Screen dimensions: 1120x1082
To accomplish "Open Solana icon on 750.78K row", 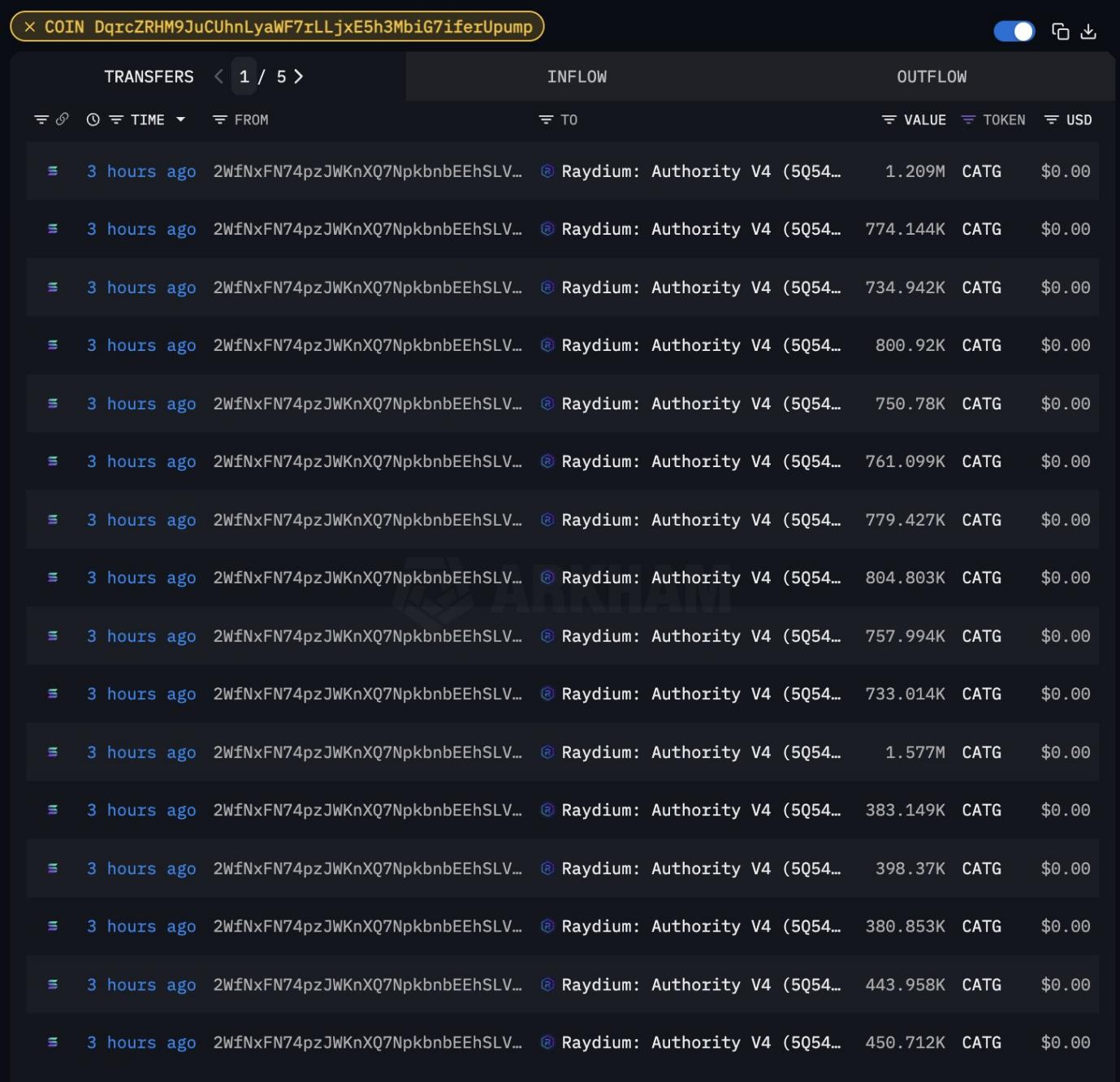I will pyautogui.click(x=53, y=404).
